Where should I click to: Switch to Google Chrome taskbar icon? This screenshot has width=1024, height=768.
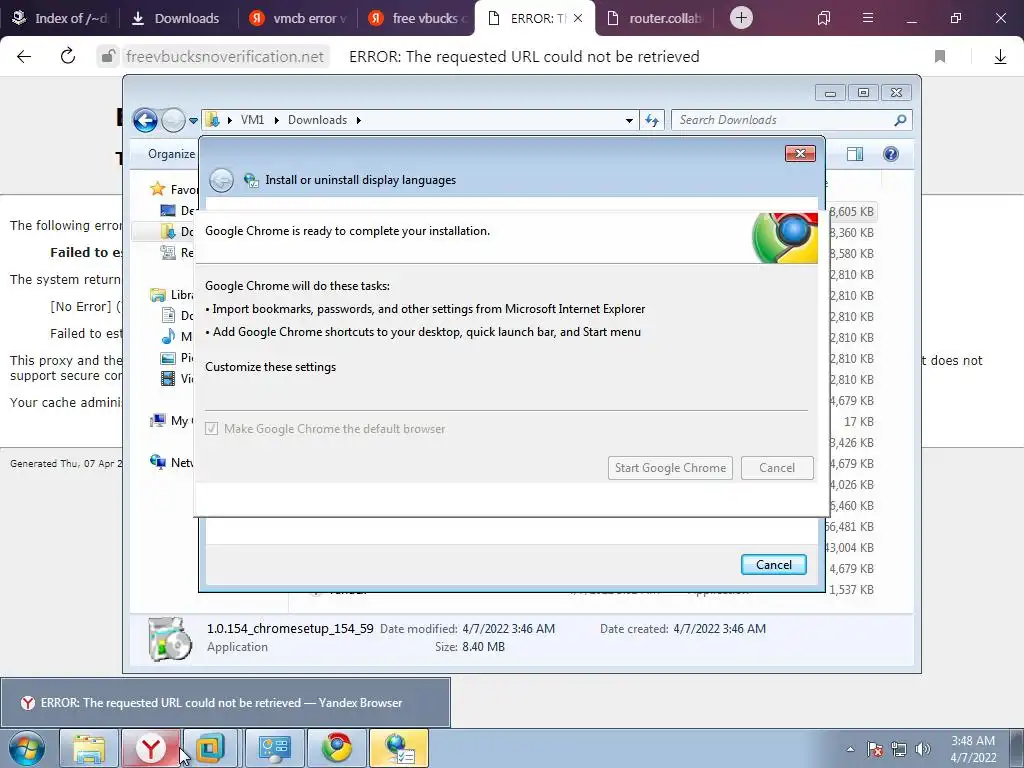point(336,748)
